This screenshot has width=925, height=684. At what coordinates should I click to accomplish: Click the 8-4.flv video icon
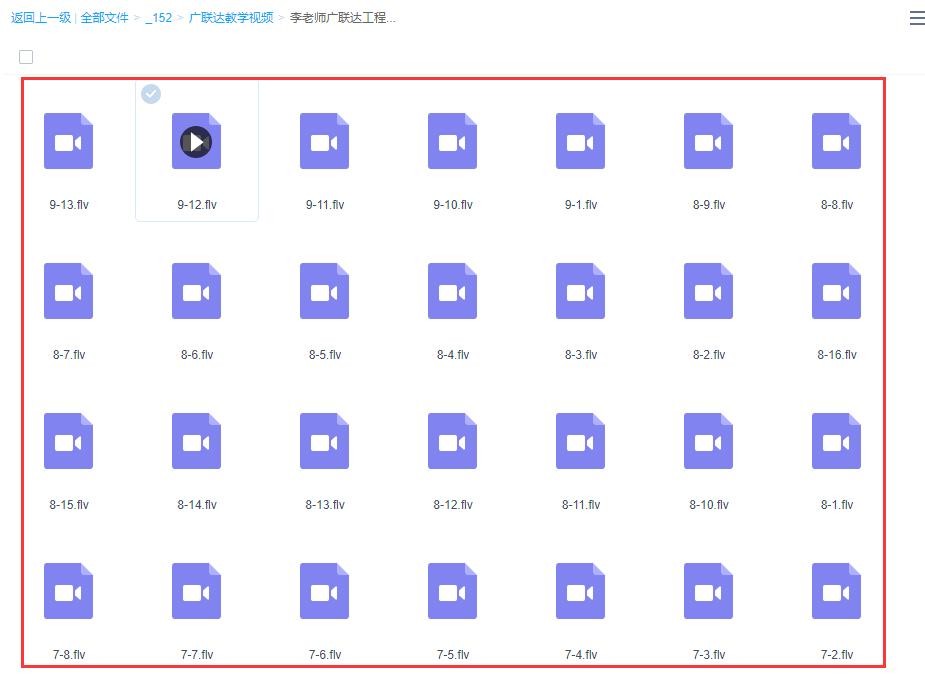coord(452,291)
